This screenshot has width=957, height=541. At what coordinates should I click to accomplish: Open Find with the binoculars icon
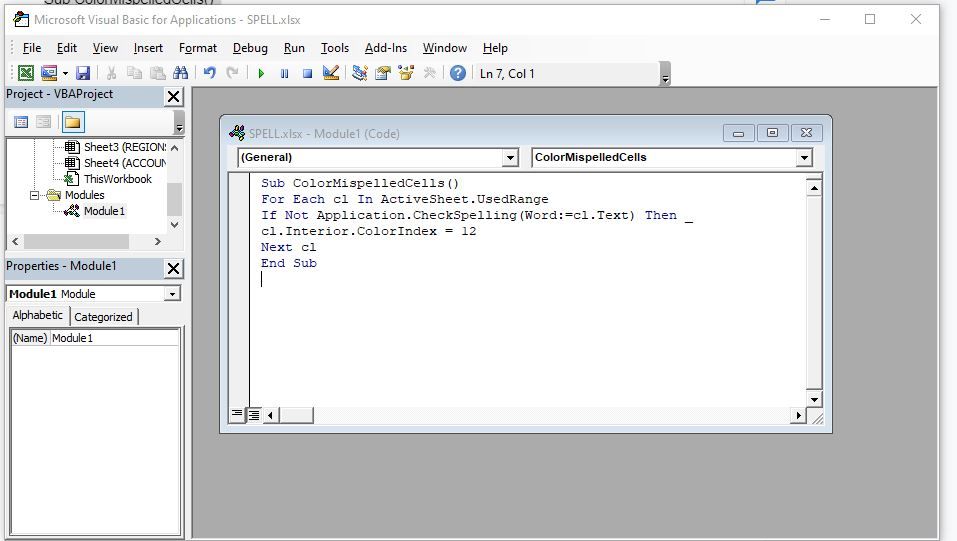tap(181, 73)
